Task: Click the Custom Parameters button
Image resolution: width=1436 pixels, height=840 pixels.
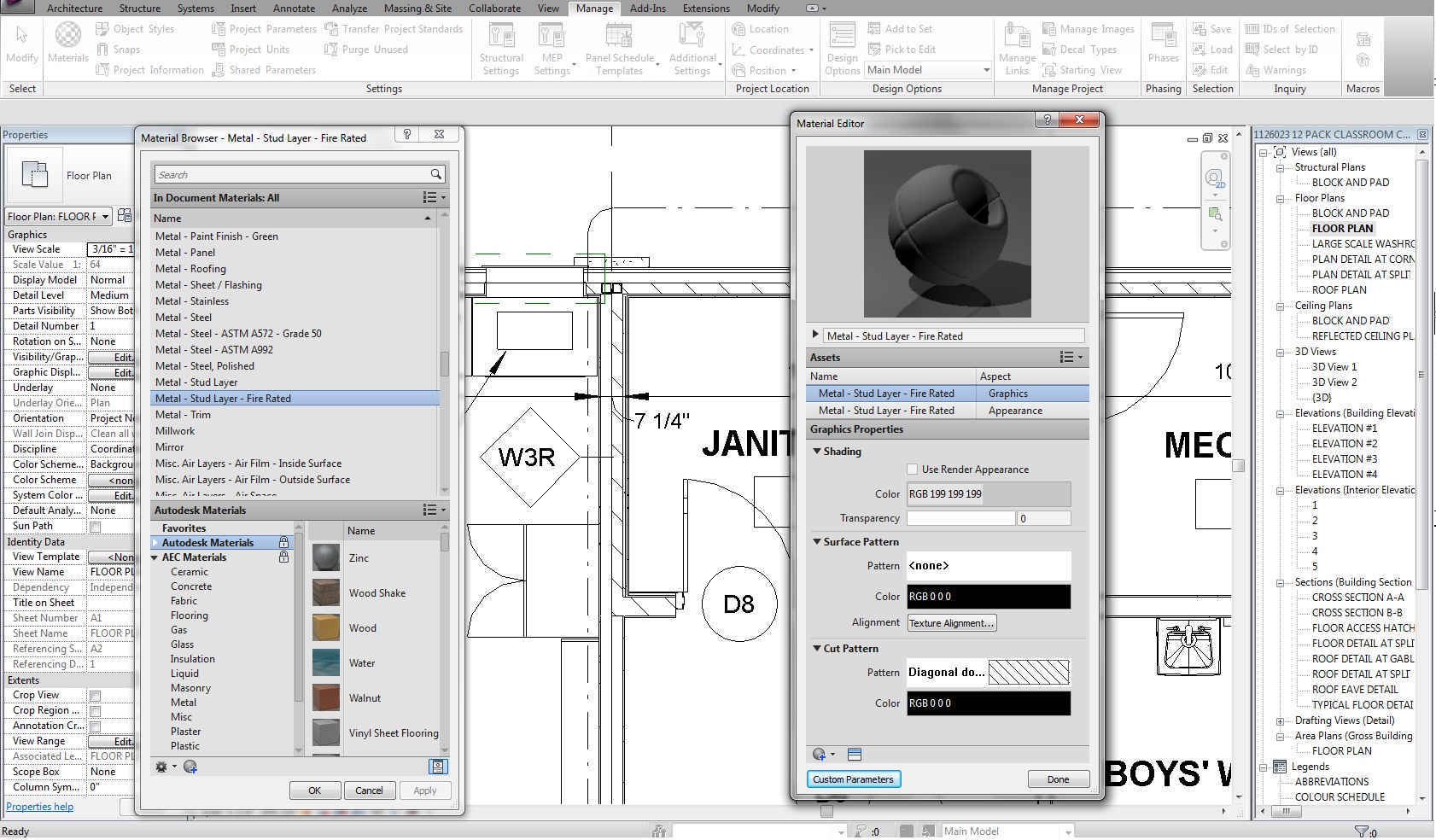Action: 853,779
